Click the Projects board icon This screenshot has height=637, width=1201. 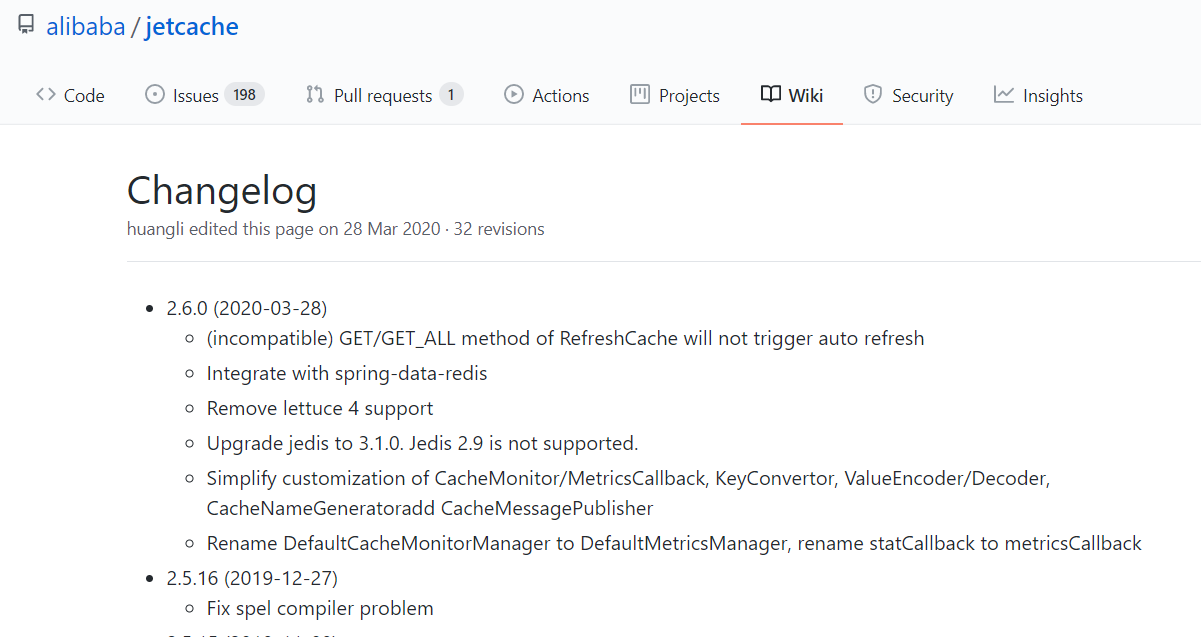640,95
